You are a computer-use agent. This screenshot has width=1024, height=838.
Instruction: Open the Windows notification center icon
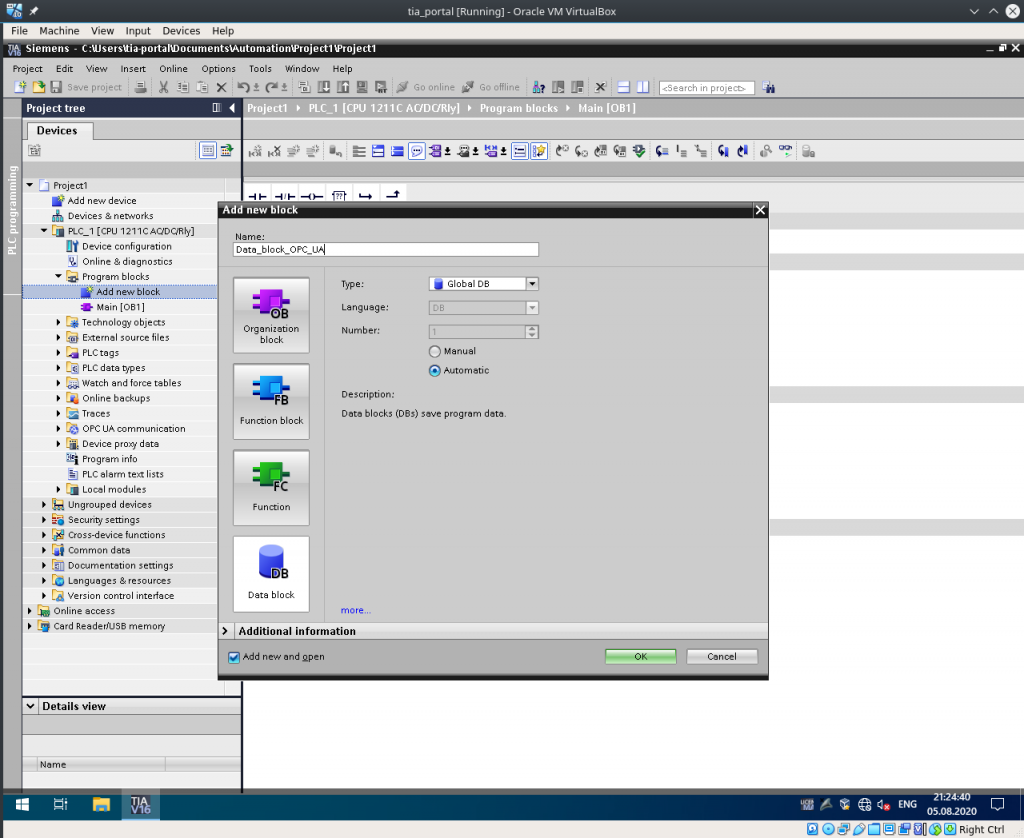point(997,804)
